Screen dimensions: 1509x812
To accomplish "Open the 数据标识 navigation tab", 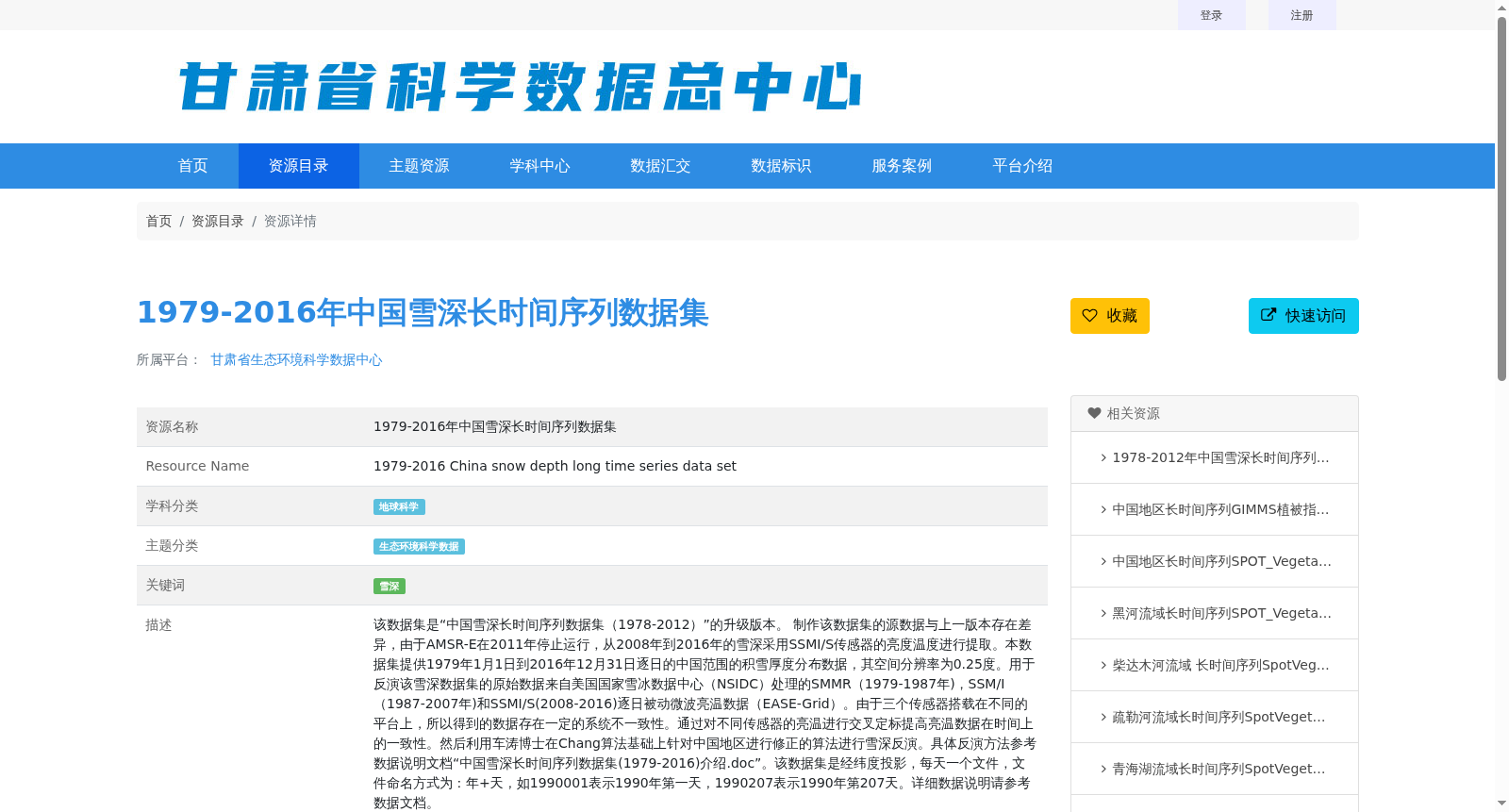I will pos(781,166).
